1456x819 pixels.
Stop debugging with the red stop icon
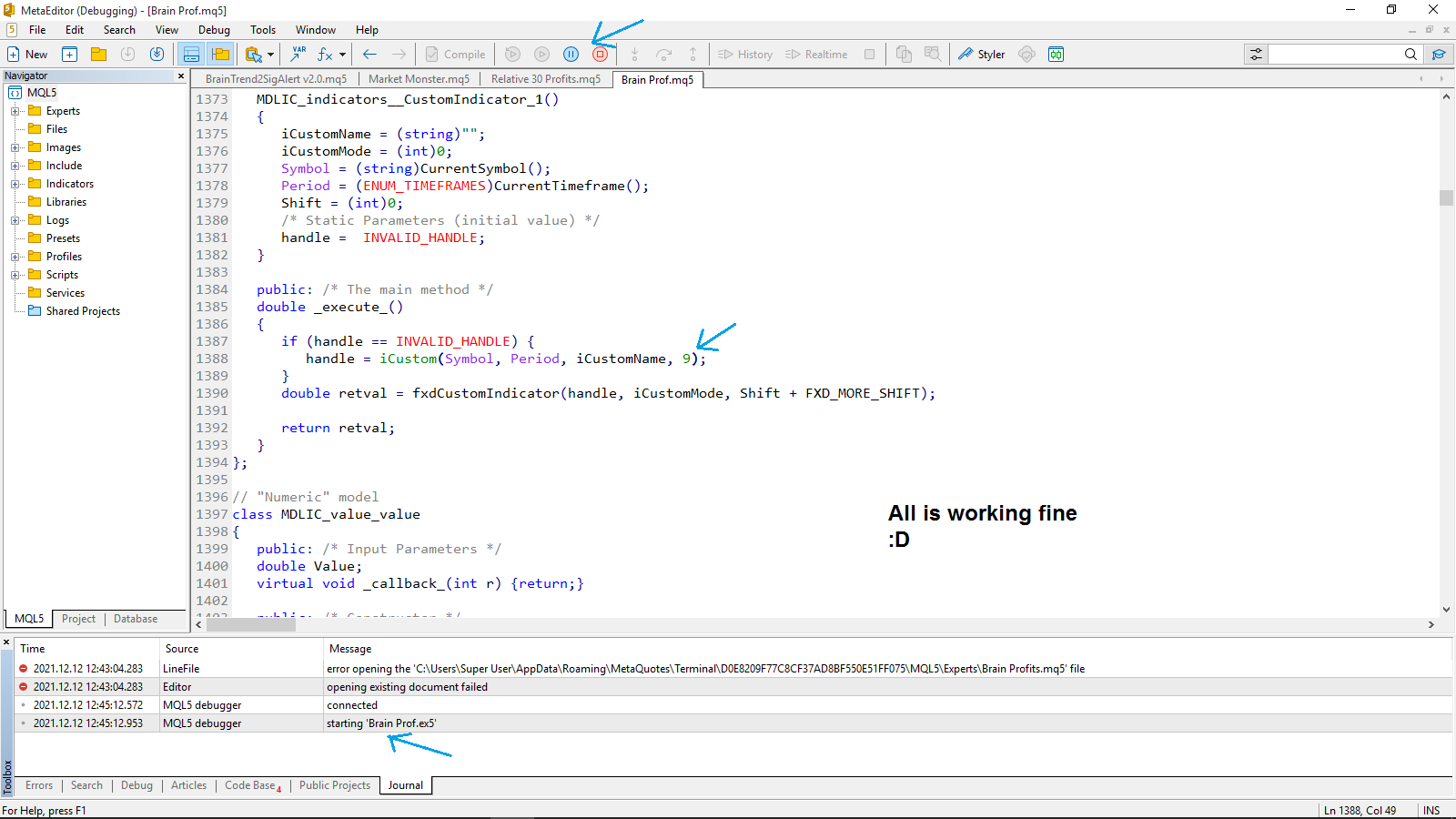coord(600,54)
